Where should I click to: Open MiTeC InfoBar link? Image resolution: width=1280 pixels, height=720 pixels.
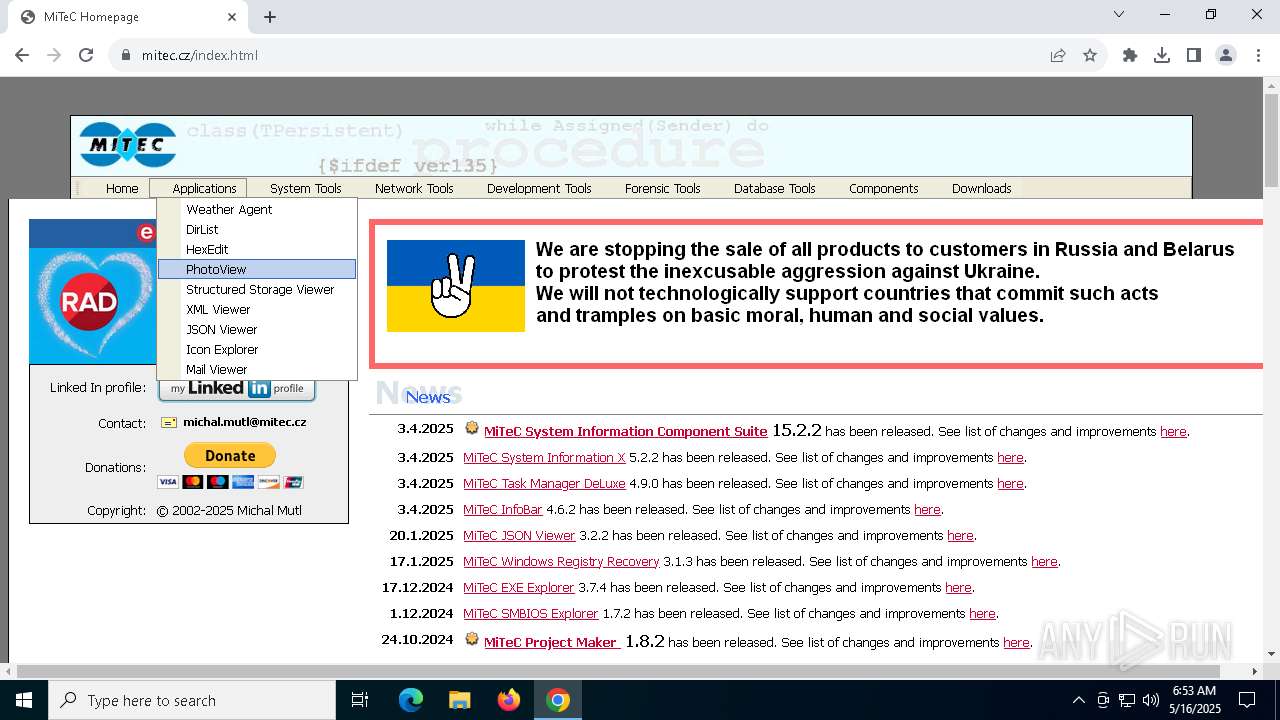point(502,509)
